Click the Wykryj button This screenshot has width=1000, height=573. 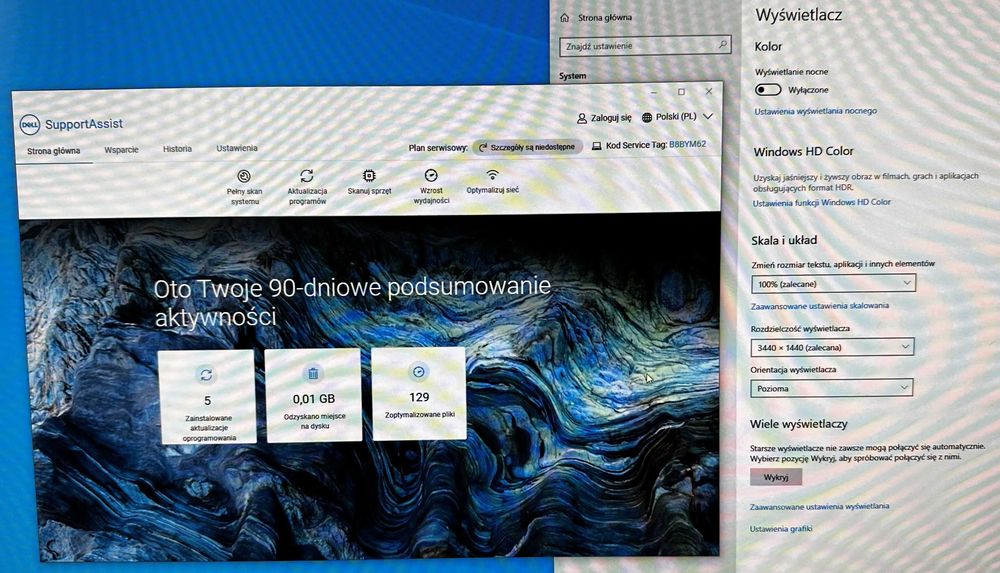pyautogui.click(x=776, y=477)
